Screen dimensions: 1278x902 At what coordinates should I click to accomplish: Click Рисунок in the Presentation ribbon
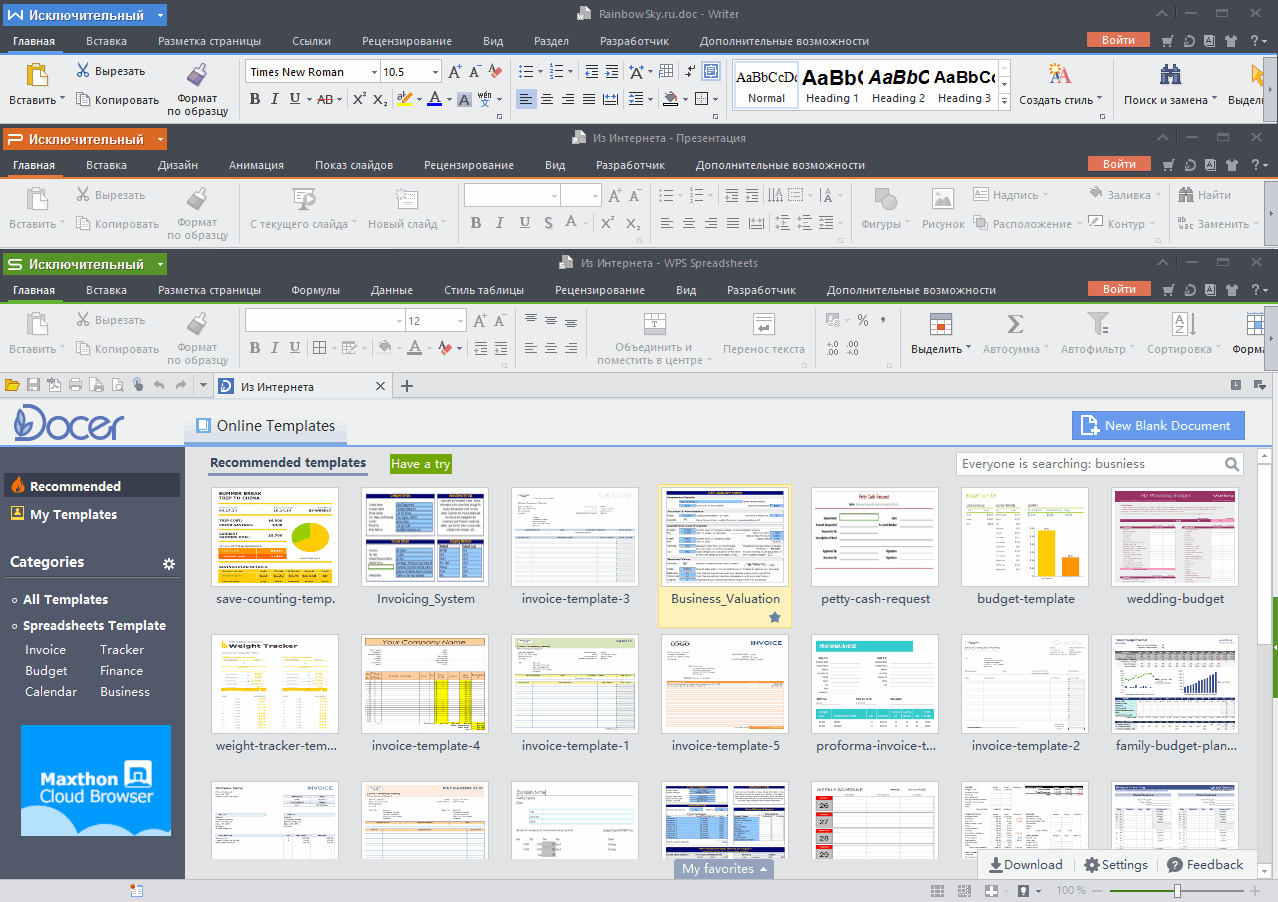pos(943,210)
